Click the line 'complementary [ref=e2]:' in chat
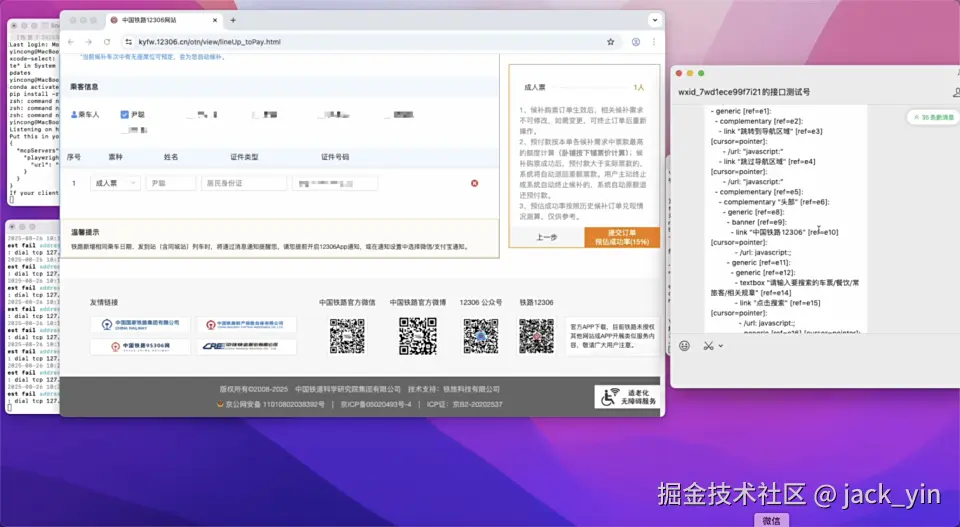The height and width of the screenshot is (527, 960). tap(761, 121)
